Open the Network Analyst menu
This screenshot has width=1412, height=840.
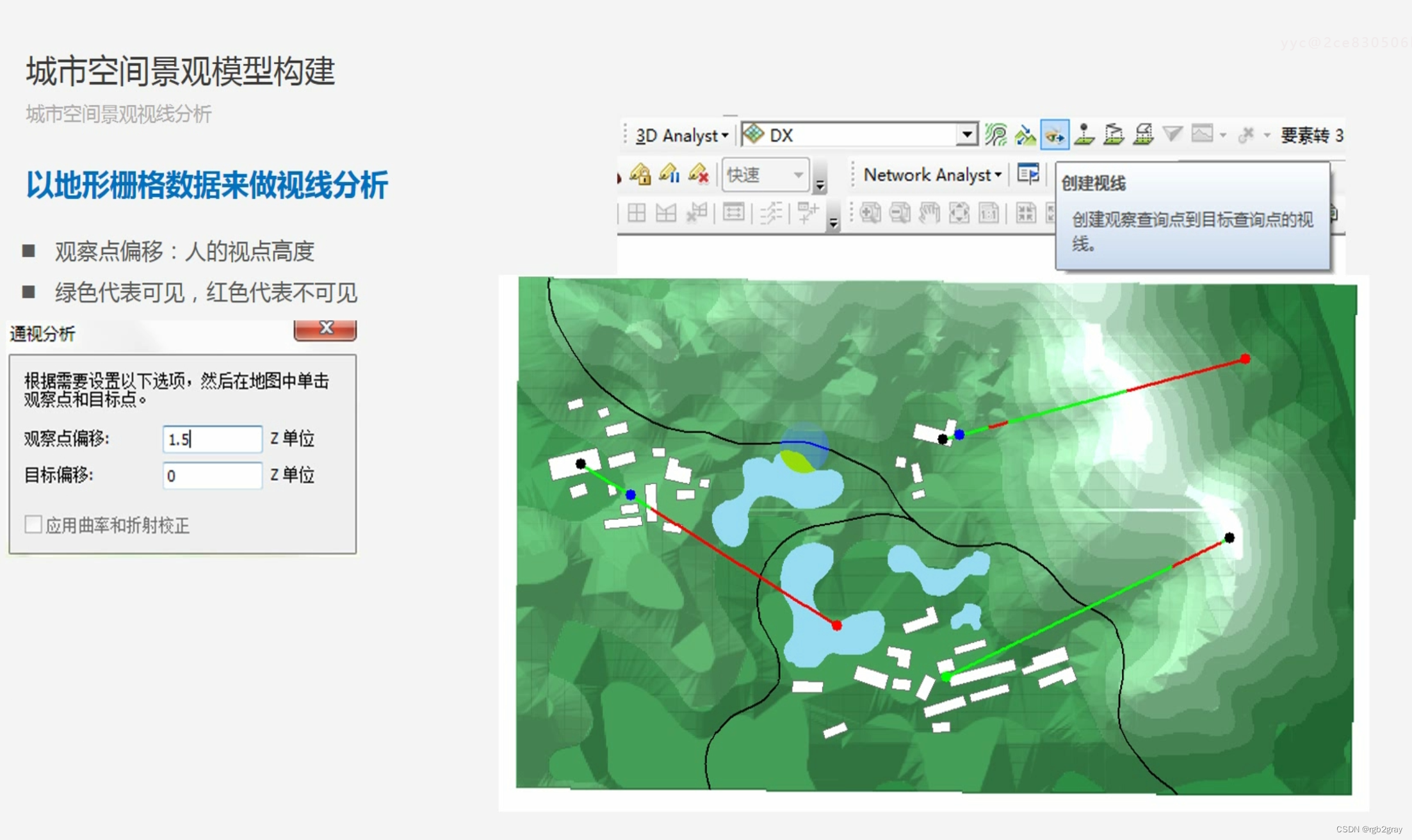(x=932, y=175)
